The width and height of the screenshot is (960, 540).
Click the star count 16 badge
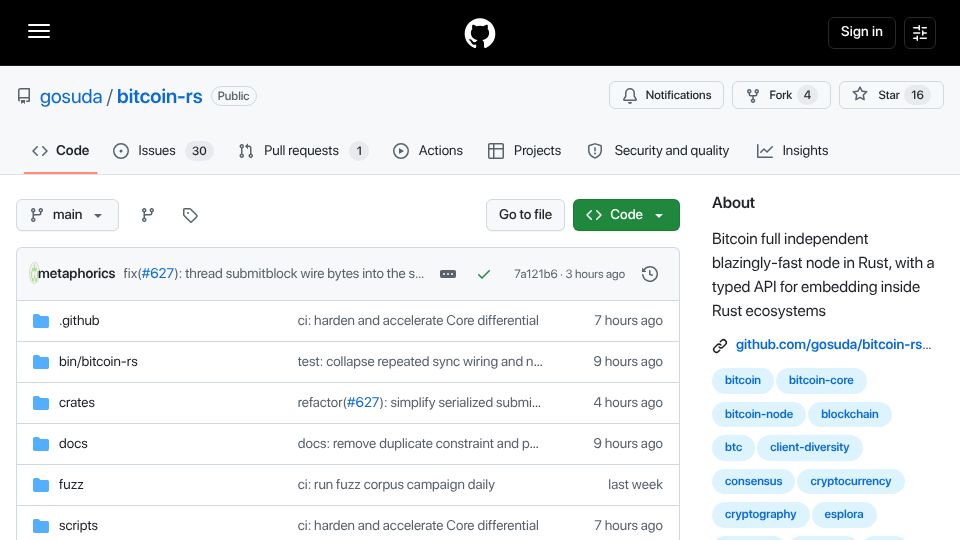[x=917, y=95]
